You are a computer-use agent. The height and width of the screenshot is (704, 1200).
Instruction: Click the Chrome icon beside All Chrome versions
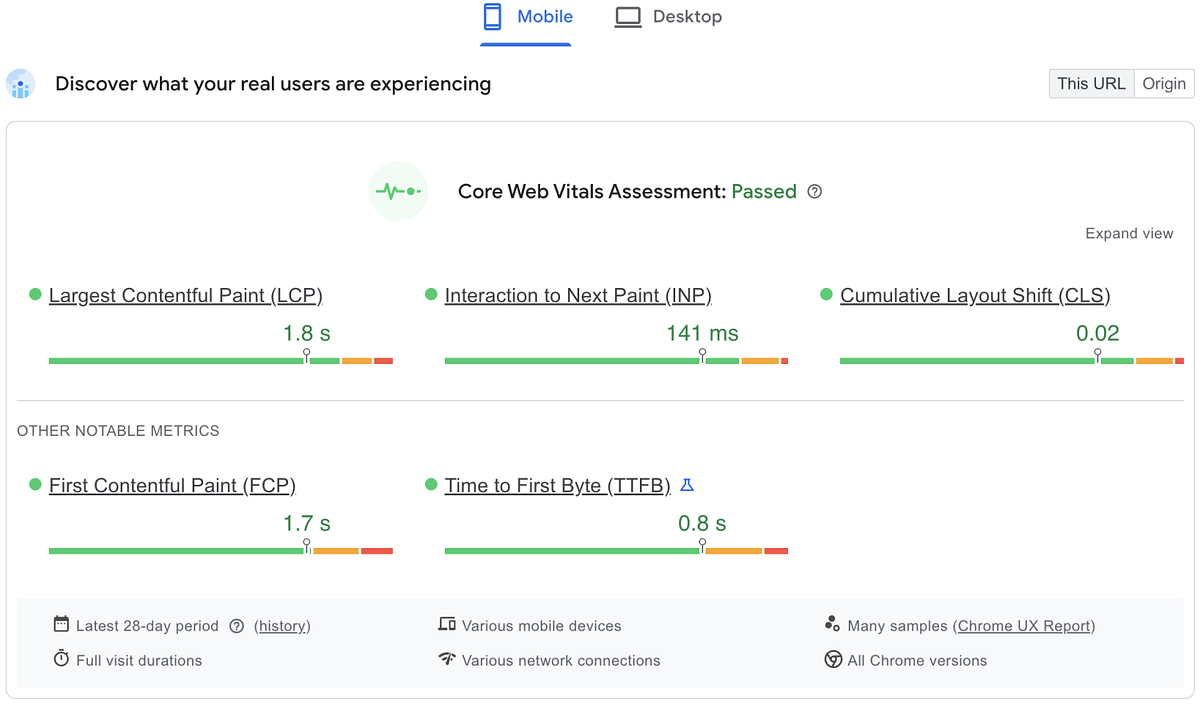[x=833, y=660]
